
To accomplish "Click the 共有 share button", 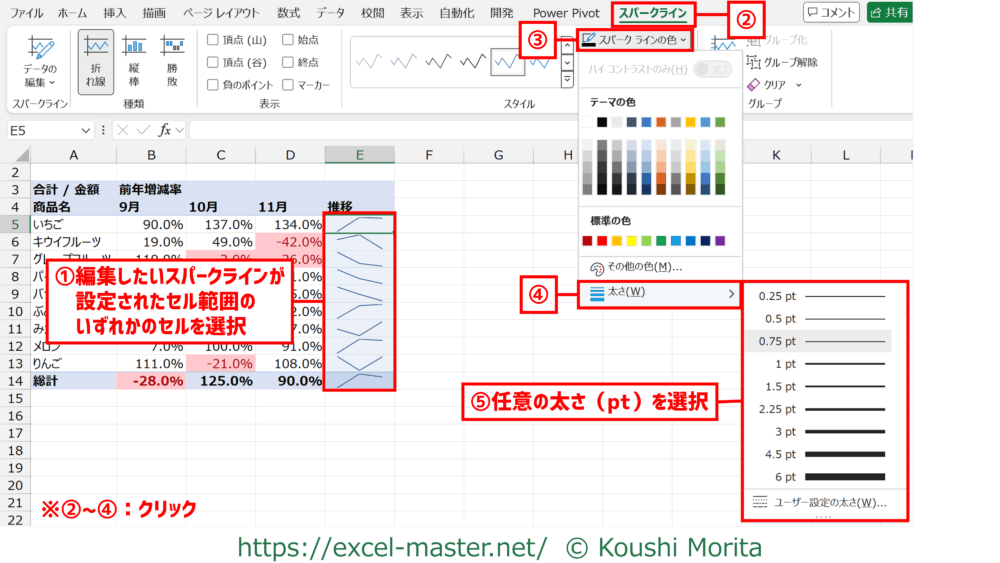I will (x=889, y=12).
